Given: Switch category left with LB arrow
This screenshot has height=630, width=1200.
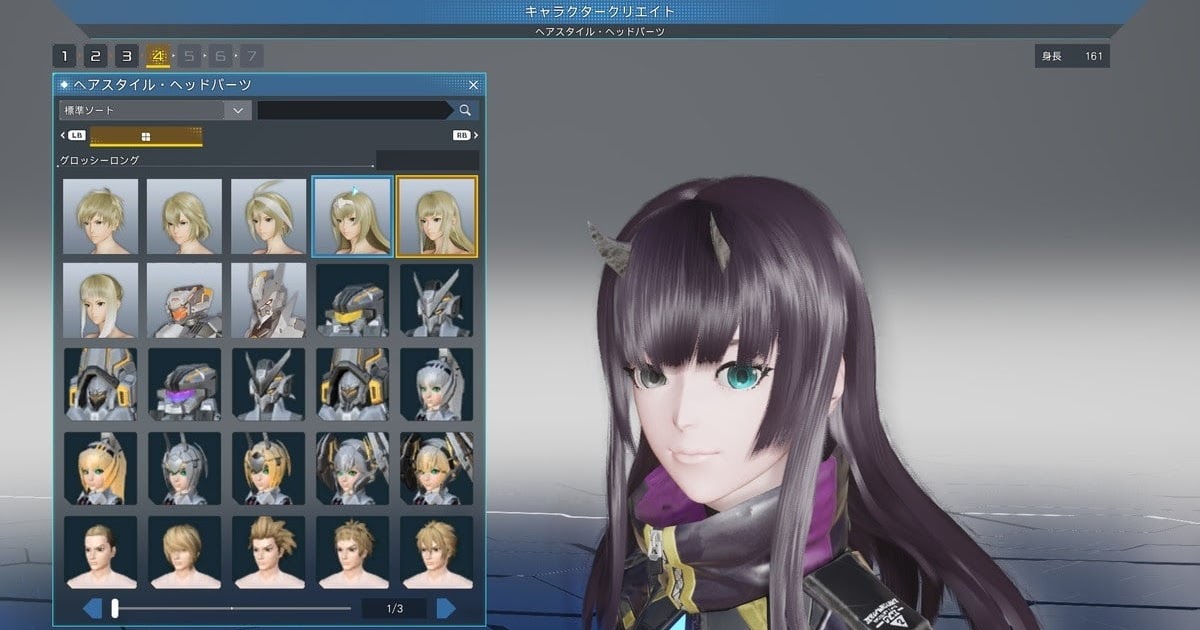Looking at the screenshot, I should tap(74, 135).
